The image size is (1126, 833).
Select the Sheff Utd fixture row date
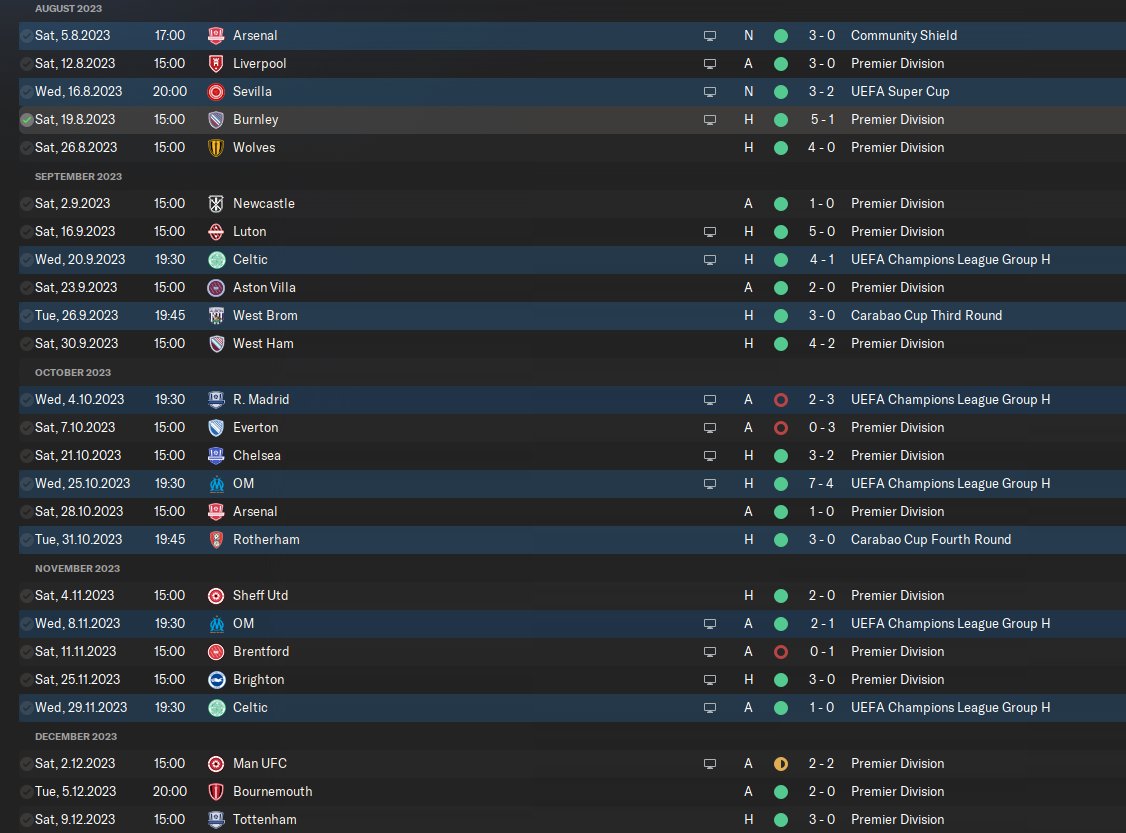click(74, 595)
